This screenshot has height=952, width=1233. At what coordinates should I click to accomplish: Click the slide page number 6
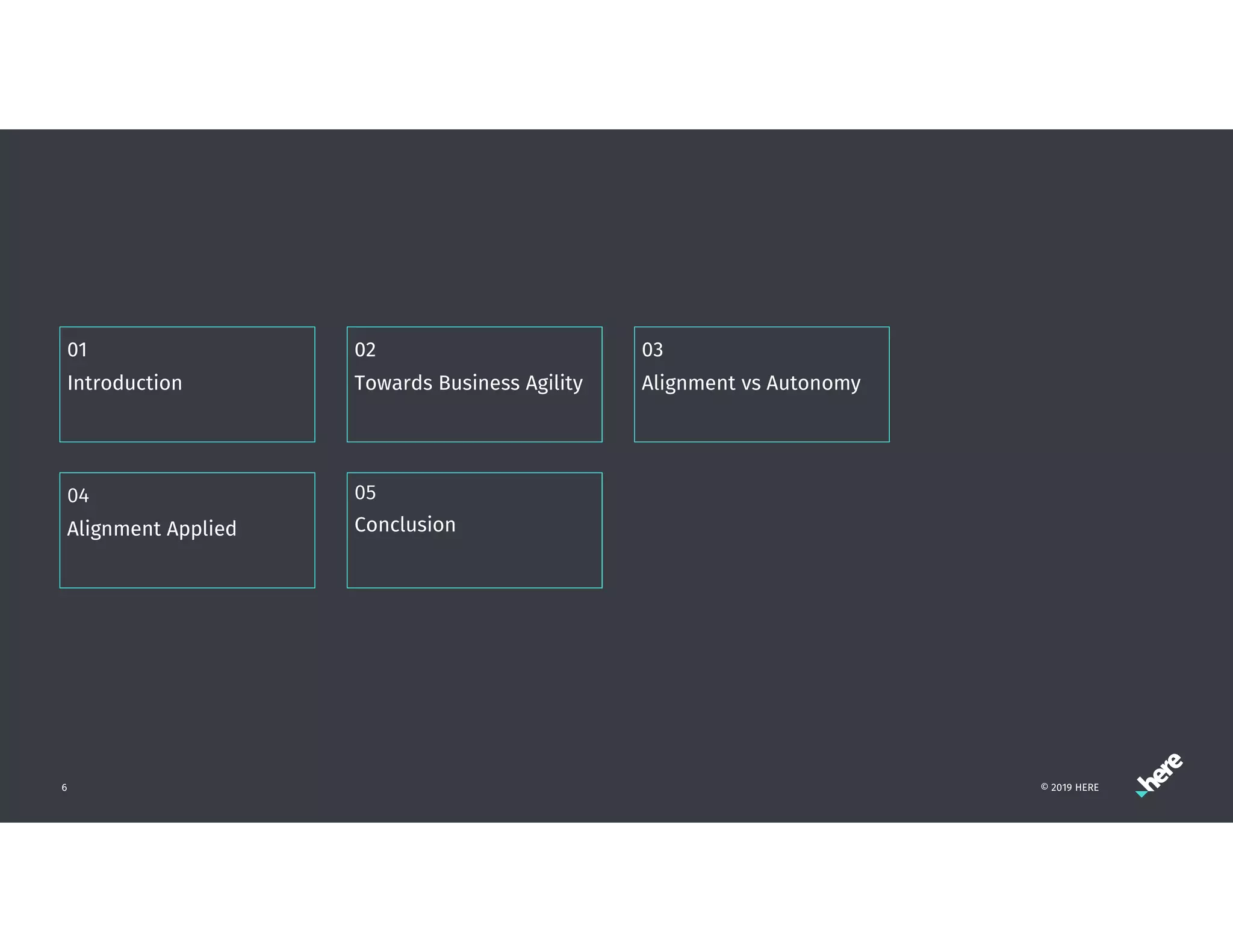coord(64,788)
